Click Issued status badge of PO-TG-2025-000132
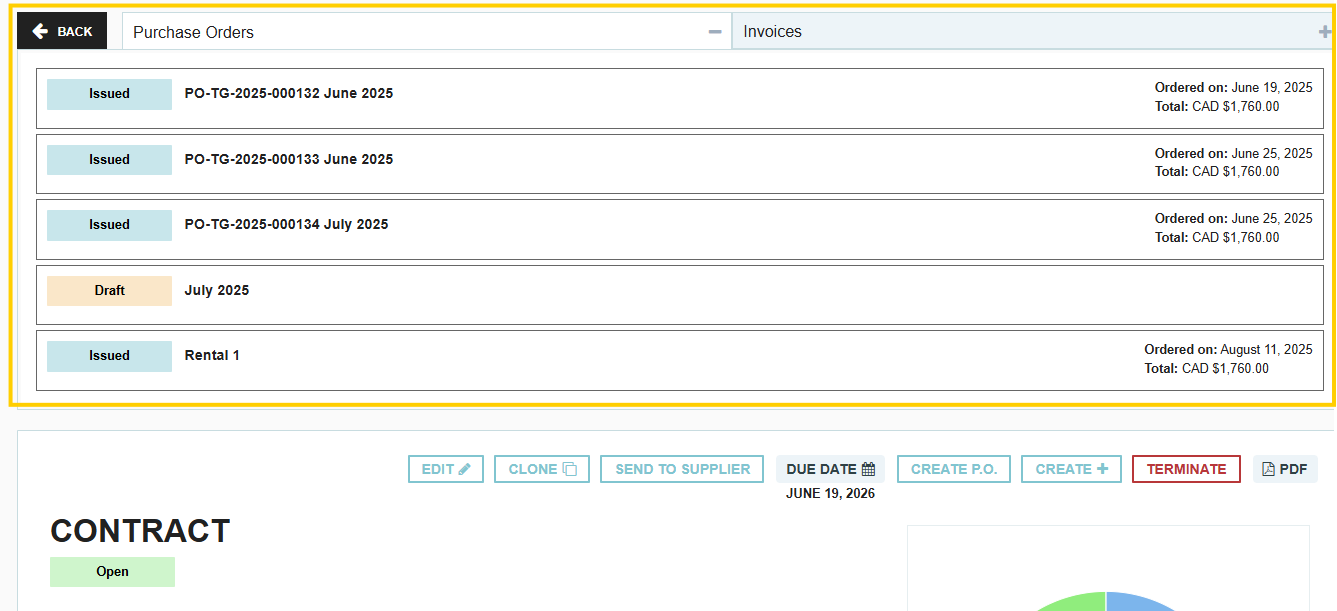The height and width of the screenshot is (611, 1337). point(109,94)
